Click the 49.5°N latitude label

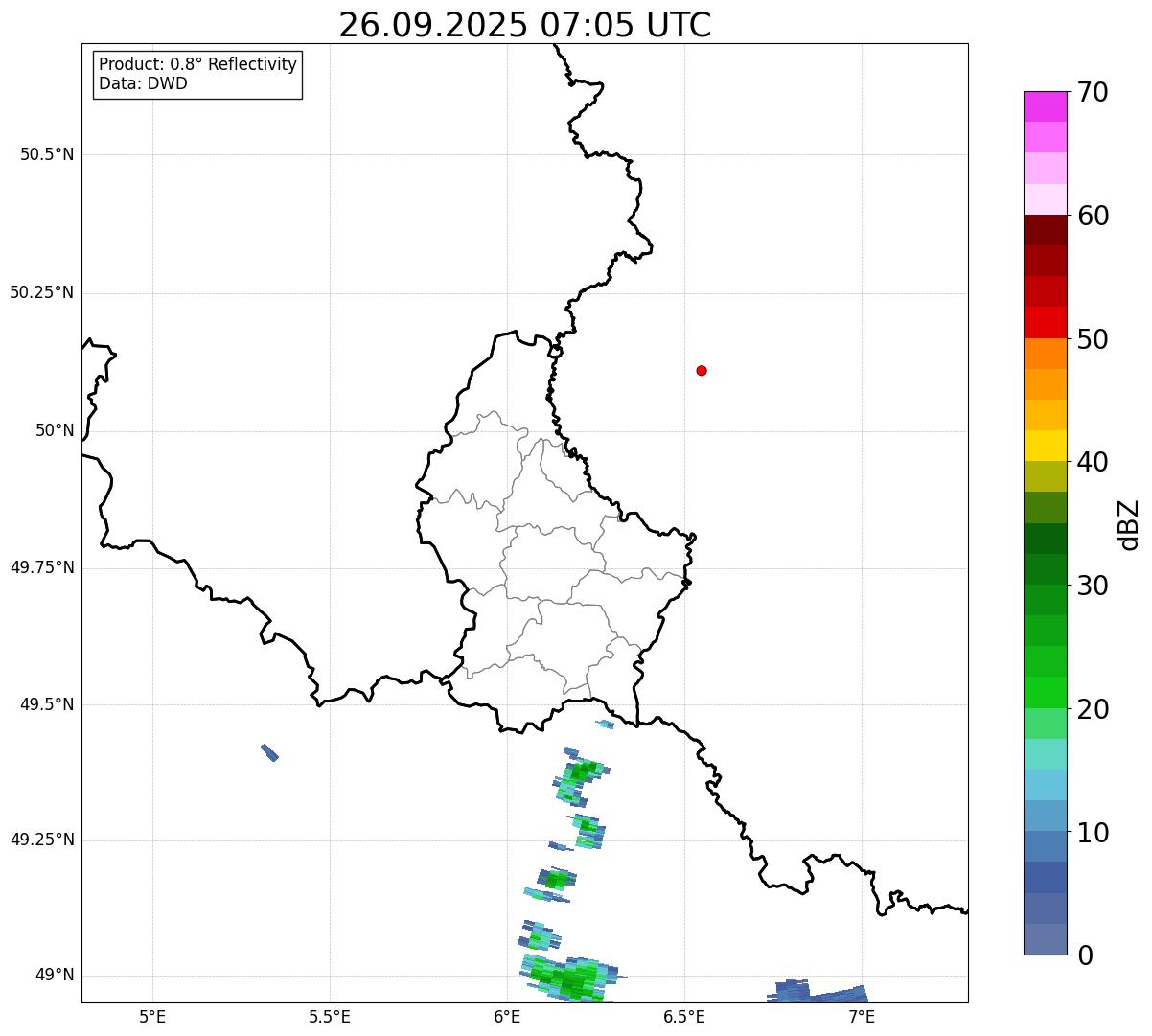[x=47, y=704]
